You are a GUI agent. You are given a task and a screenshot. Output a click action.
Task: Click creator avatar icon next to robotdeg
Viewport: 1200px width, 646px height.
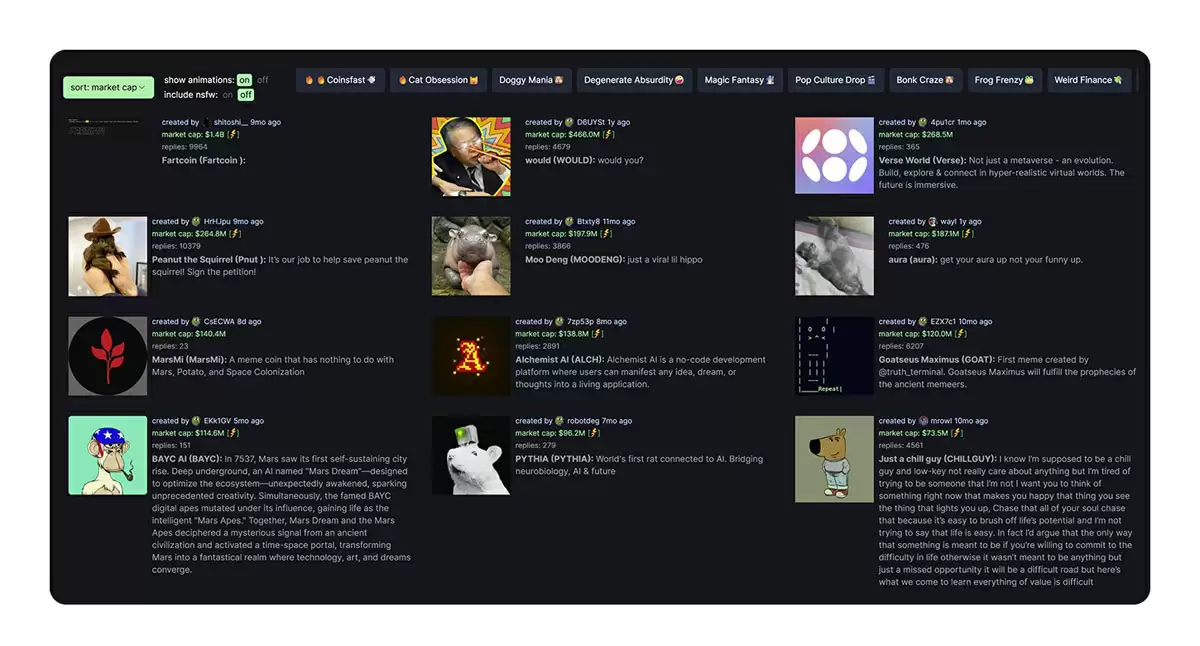click(x=560, y=421)
